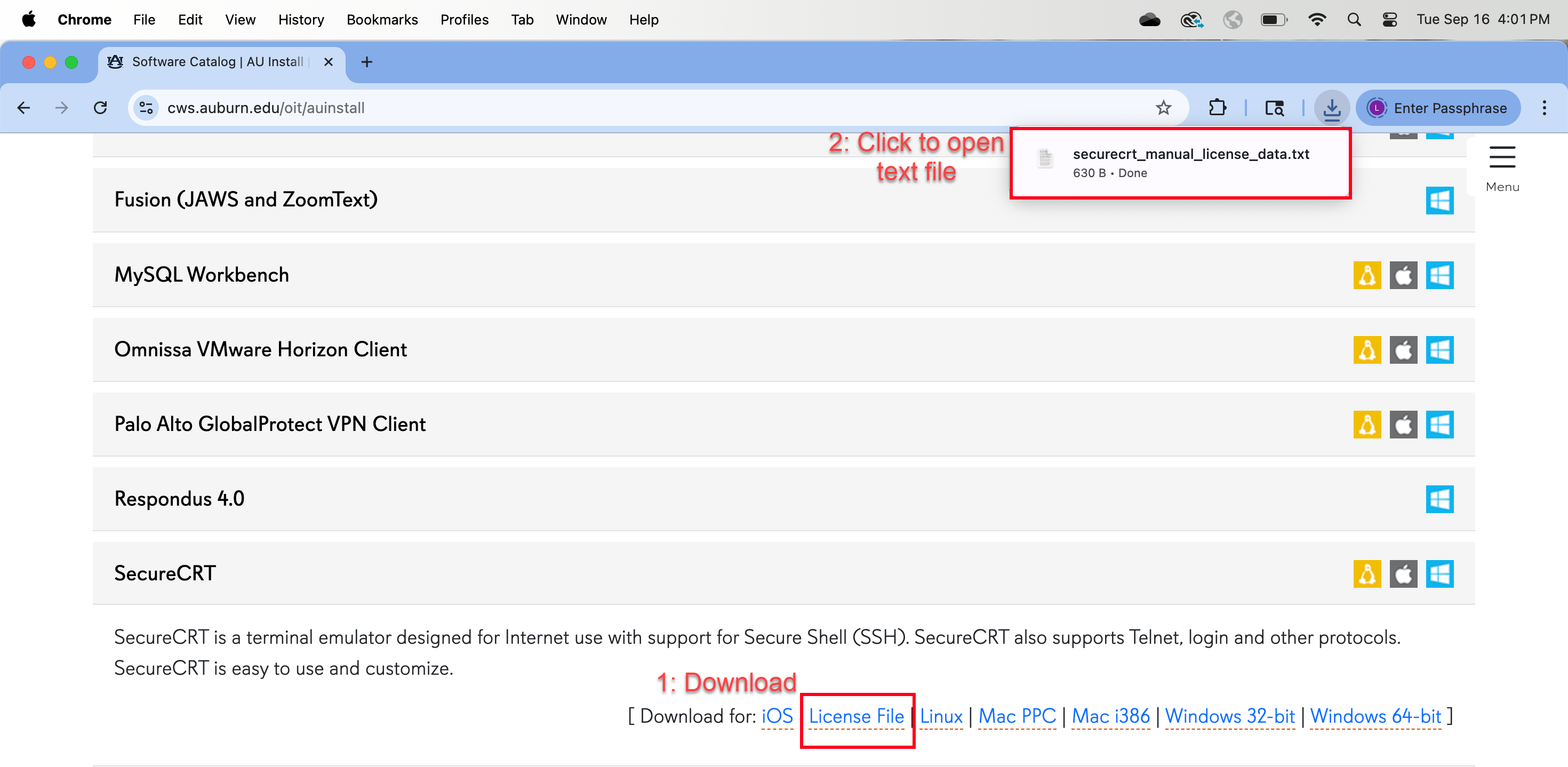Click the Windows icon for MySQL Workbench
This screenshot has width=1568, height=767.
[x=1439, y=275]
